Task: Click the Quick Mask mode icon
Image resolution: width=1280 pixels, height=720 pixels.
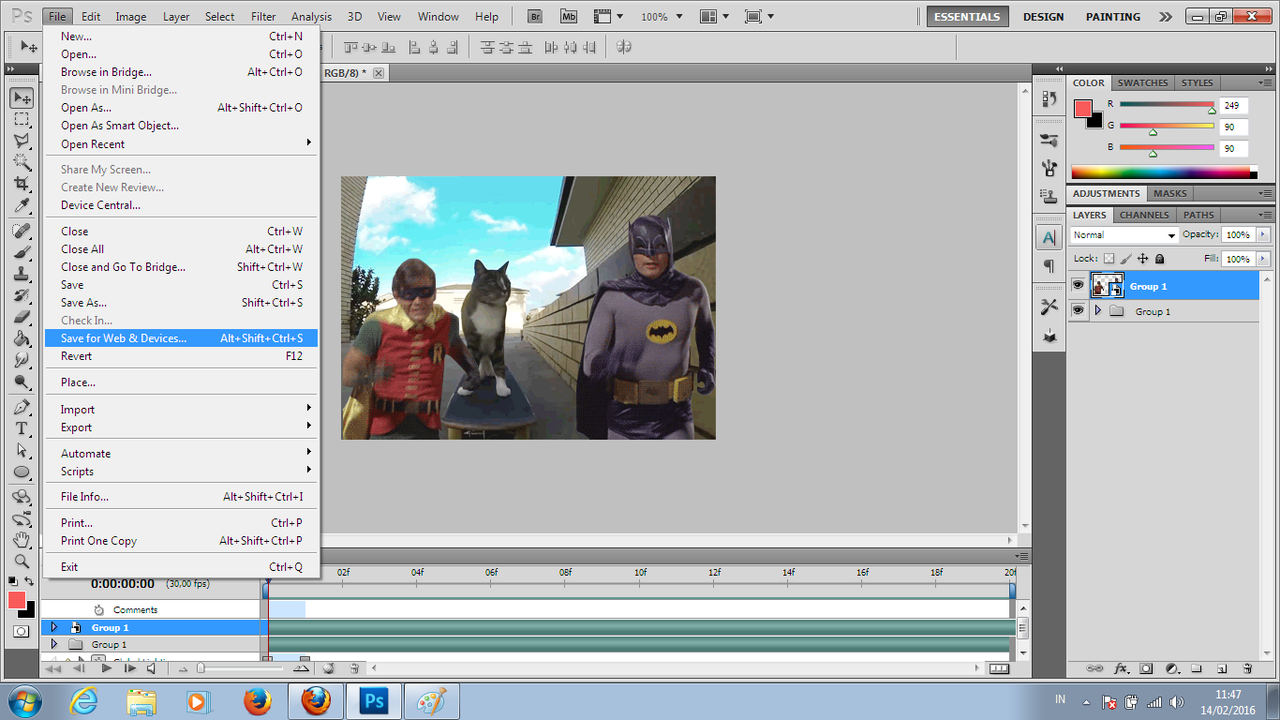Action: [x=21, y=631]
